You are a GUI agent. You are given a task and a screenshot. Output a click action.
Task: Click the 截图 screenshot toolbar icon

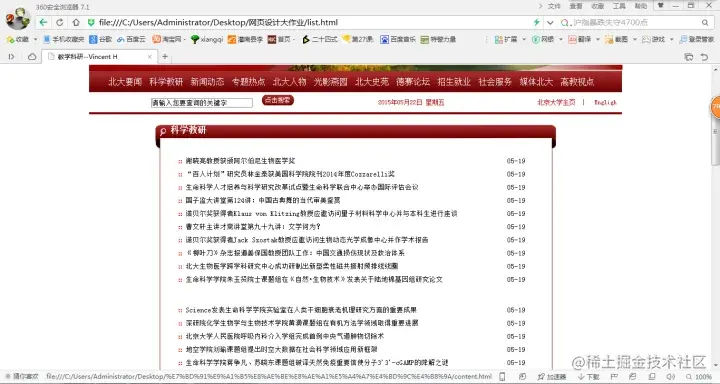coord(617,40)
